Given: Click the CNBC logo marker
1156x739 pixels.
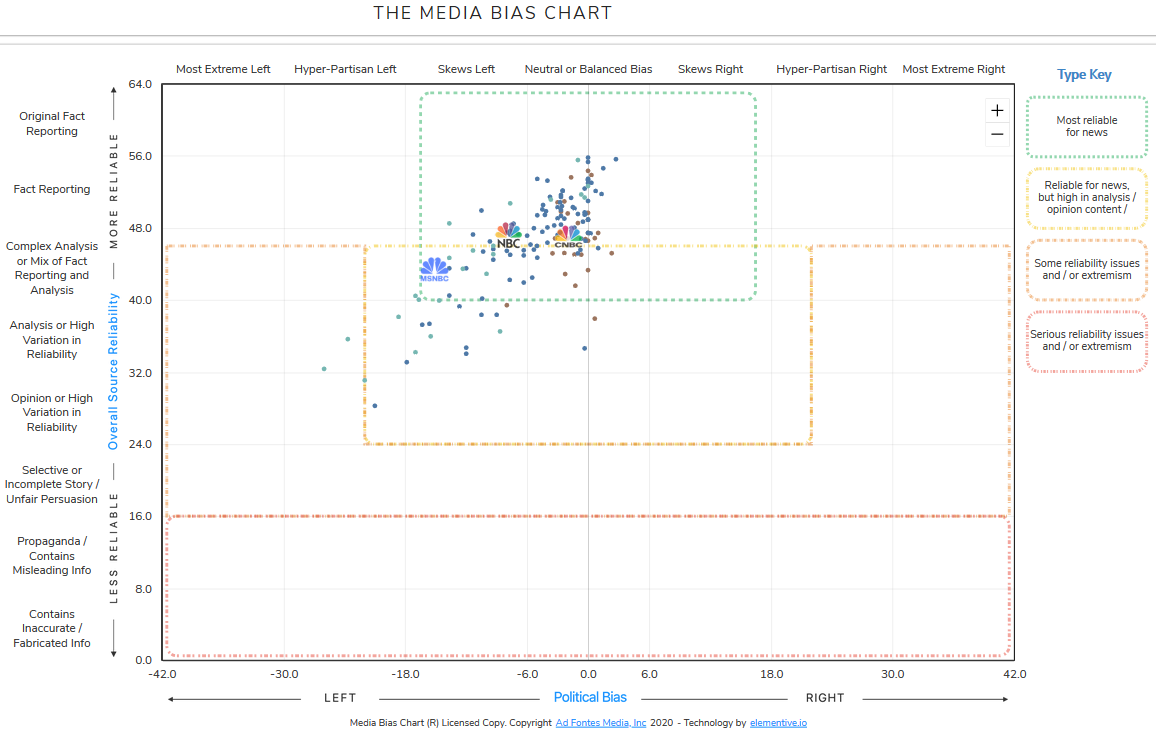Looking at the screenshot, I should pos(568,237).
